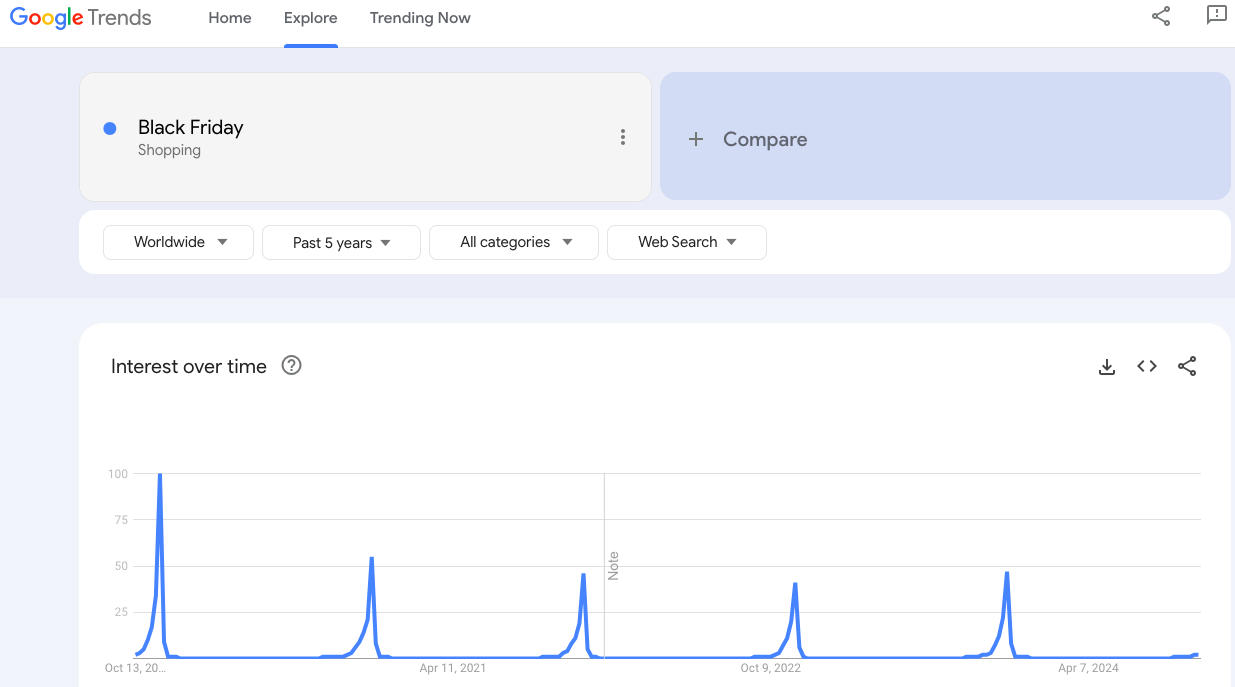Edit the Black Friday search term
This screenshot has height=687, width=1235.
coord(191,128)
